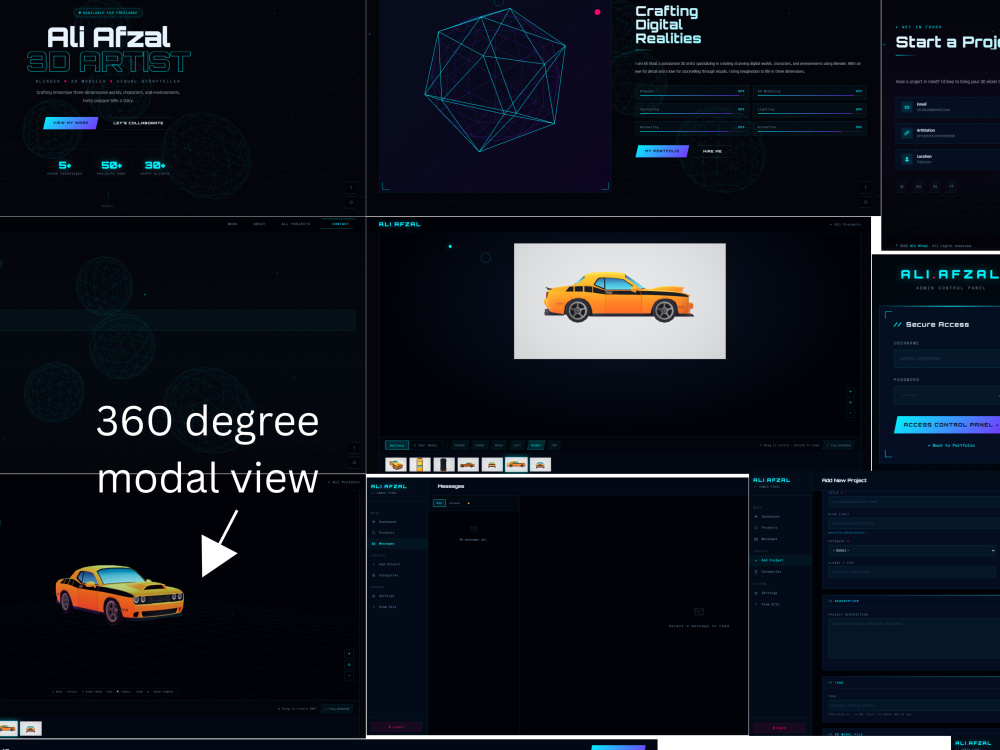Open the top-view car thumbnail
The height and width of the screenshot is (750, 1000).
pos(420,465)
